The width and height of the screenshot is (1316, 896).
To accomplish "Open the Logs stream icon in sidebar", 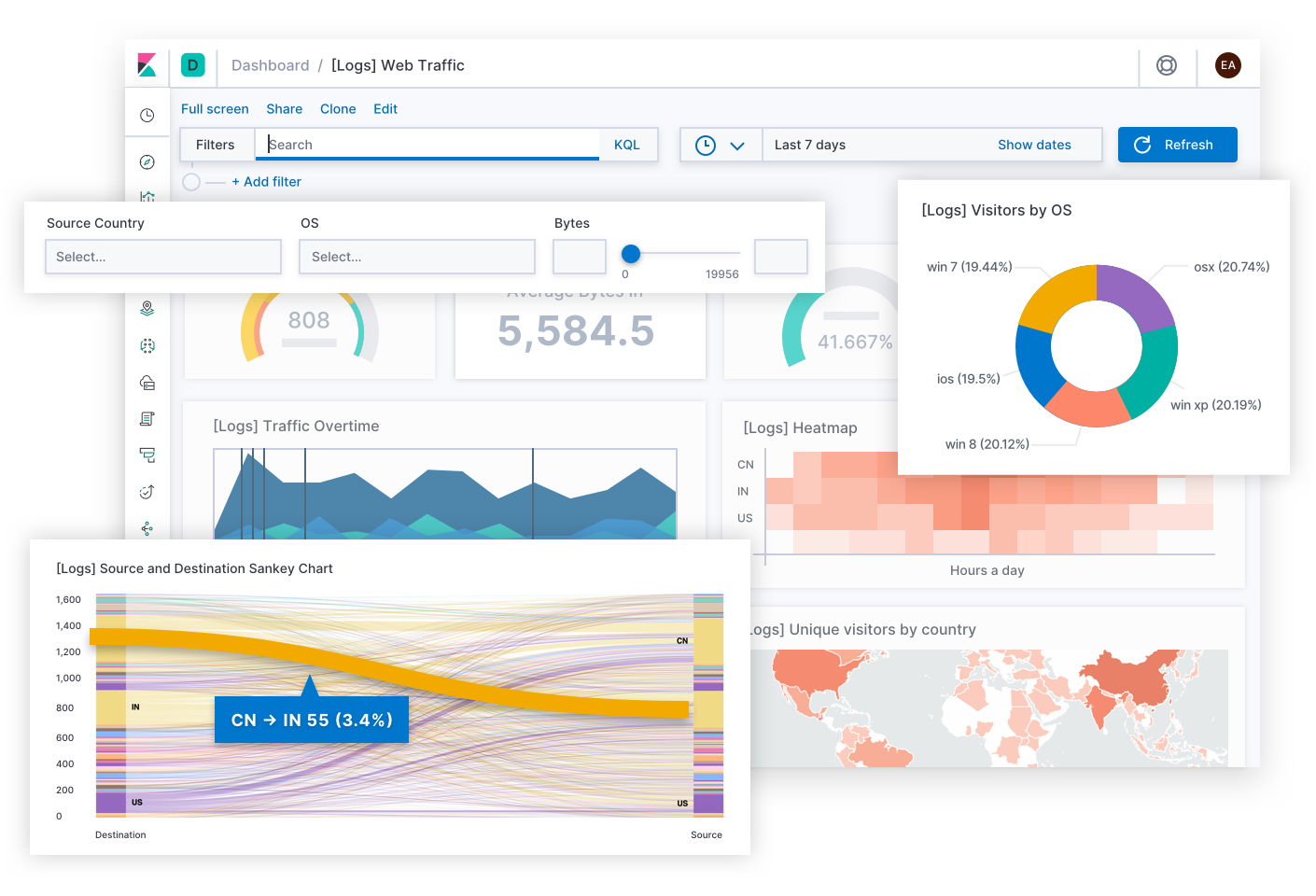I will (x=147, y=418).
